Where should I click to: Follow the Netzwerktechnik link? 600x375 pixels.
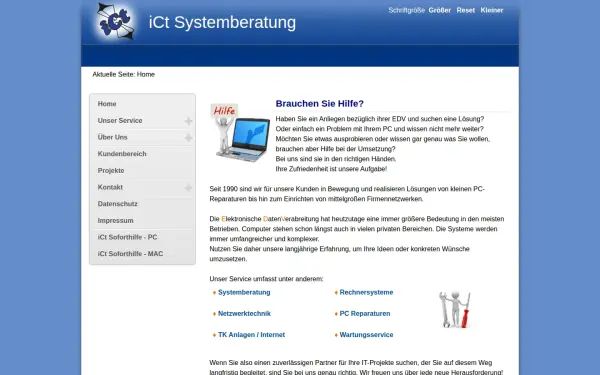[x=245, y=313]
